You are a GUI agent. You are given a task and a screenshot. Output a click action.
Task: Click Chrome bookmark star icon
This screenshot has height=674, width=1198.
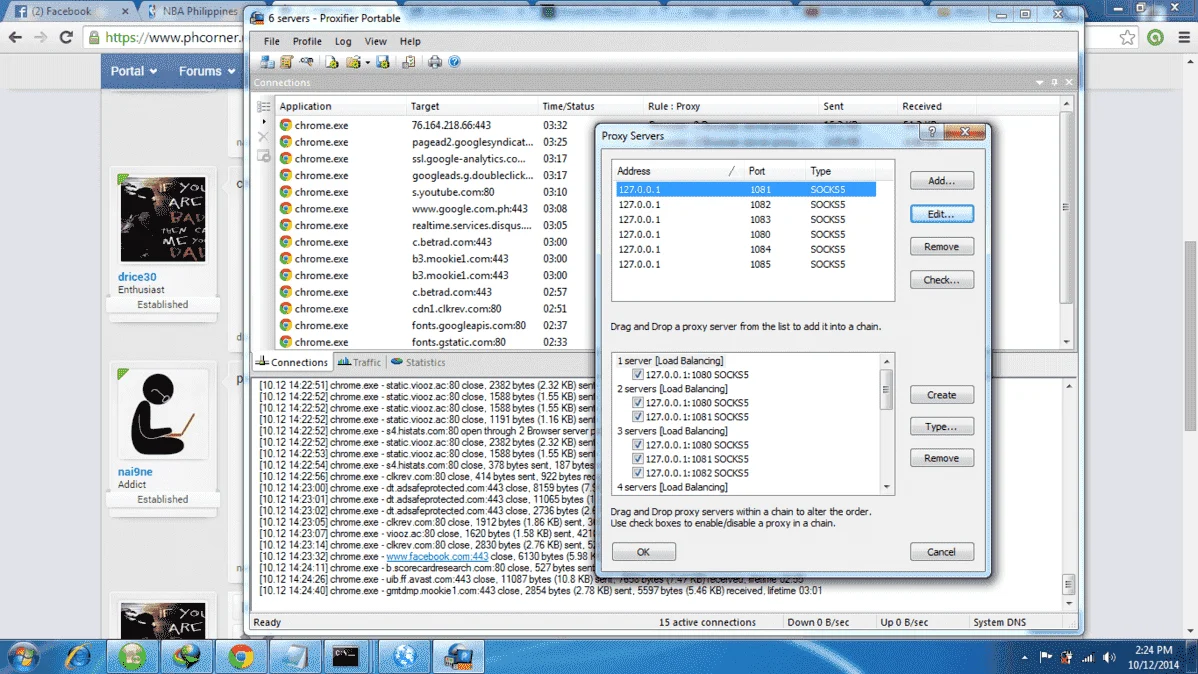click(x=1127, y=37)
